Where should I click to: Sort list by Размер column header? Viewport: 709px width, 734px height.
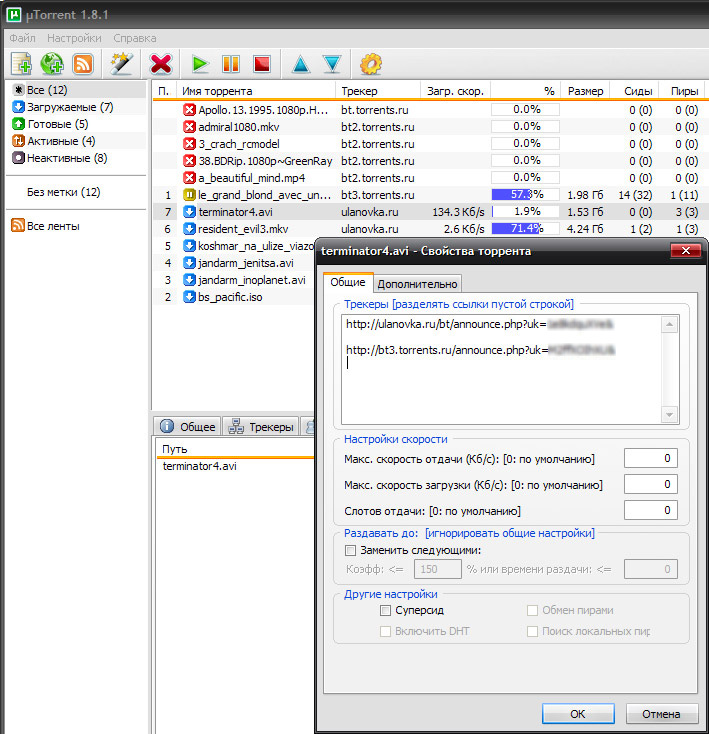[585, 90]
